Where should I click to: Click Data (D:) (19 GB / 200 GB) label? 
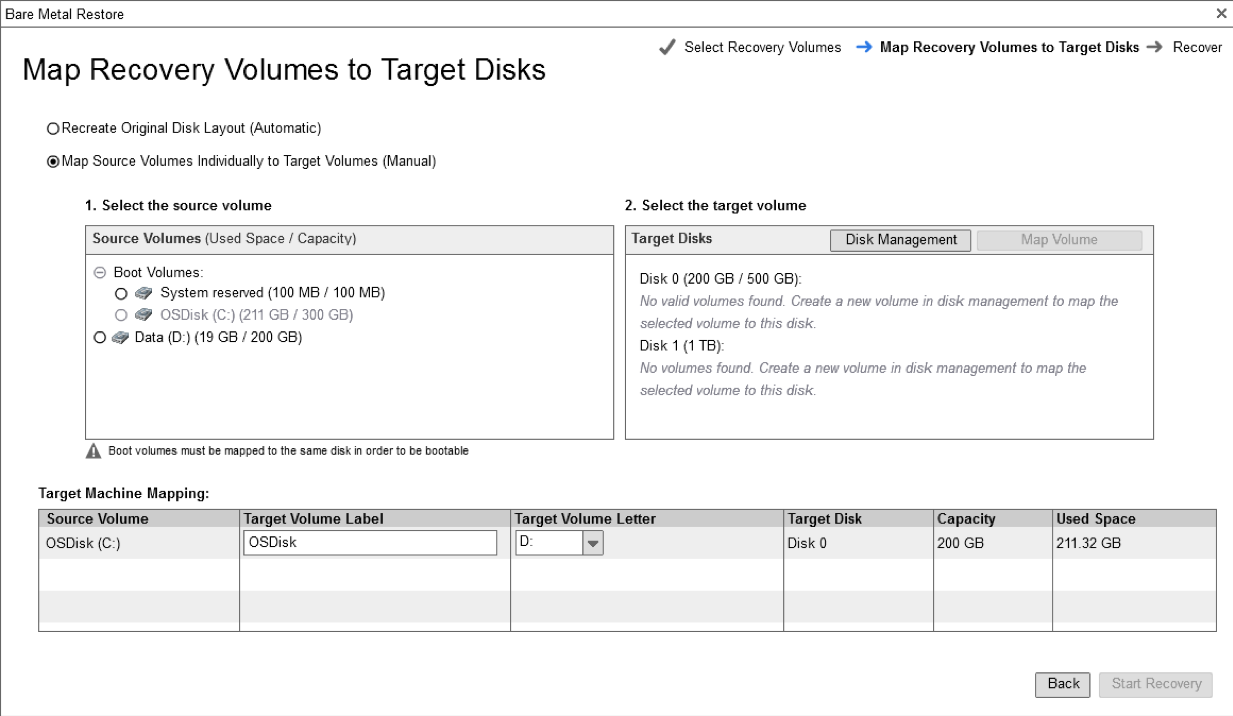click(x=218, y=338)
